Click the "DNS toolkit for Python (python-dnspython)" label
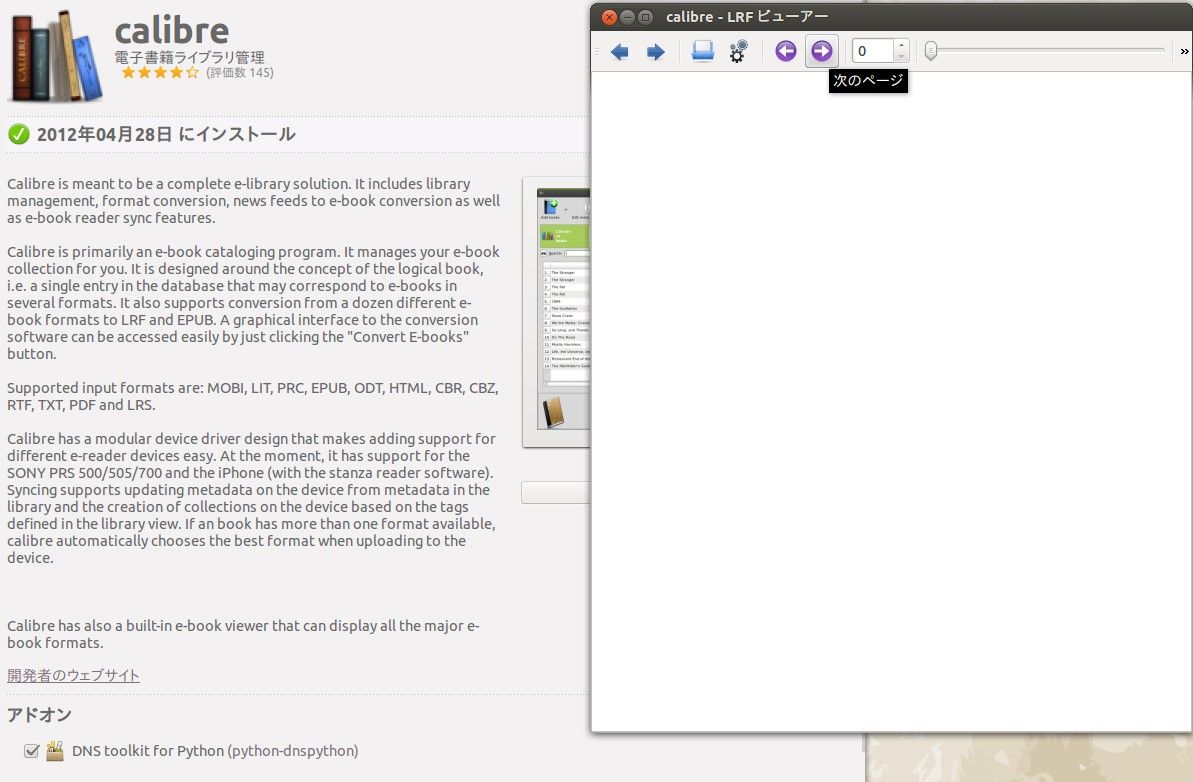 pyautogui.click(x=215, y=751)
